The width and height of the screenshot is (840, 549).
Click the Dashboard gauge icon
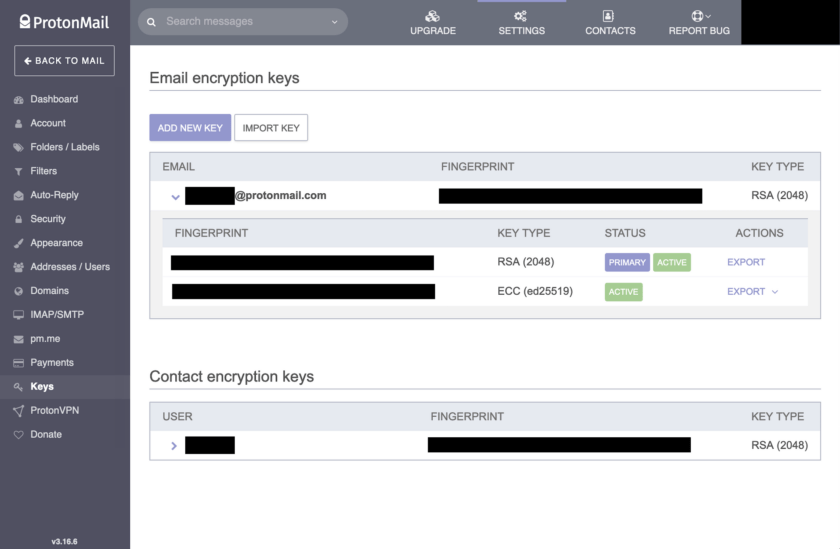(19, 100)
